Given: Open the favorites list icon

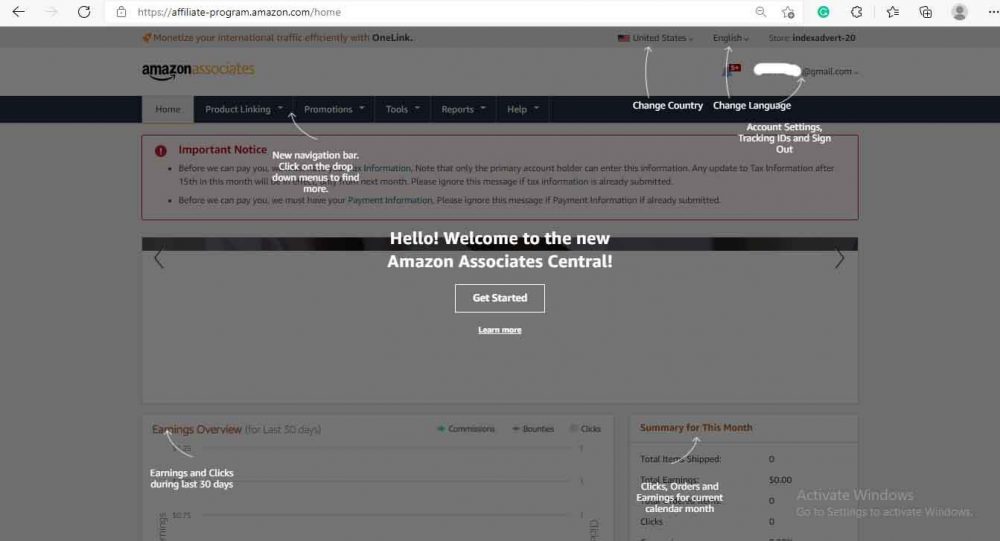Looking at the screenshot, I should 893,11.
